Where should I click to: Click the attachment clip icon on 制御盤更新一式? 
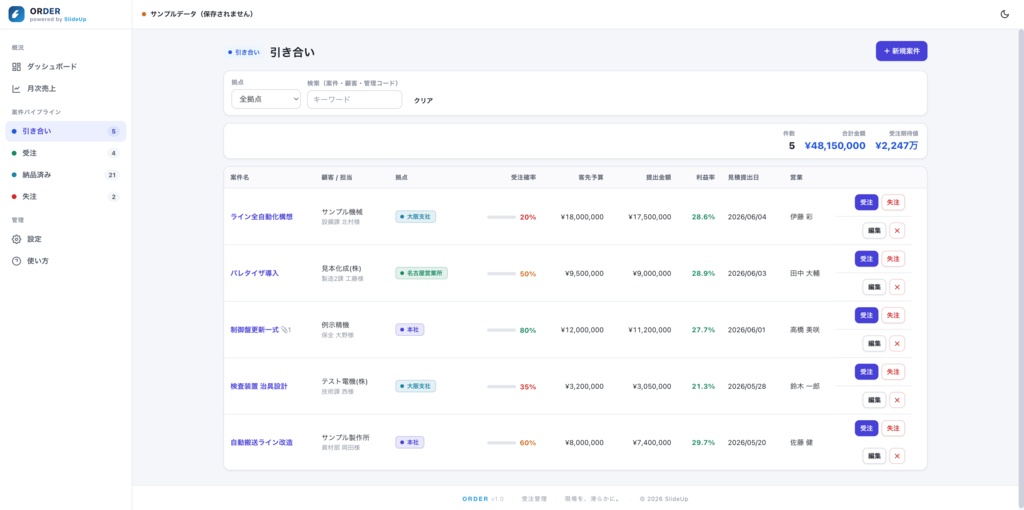coord(285,330)
